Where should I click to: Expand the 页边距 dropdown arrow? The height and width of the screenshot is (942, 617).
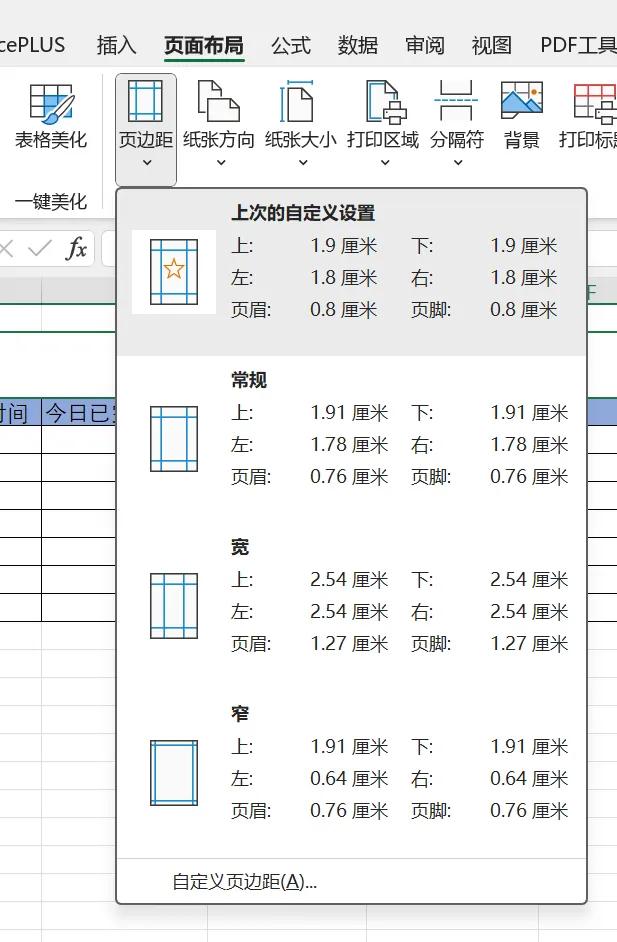pyautogui.click(x=147, y=163)
